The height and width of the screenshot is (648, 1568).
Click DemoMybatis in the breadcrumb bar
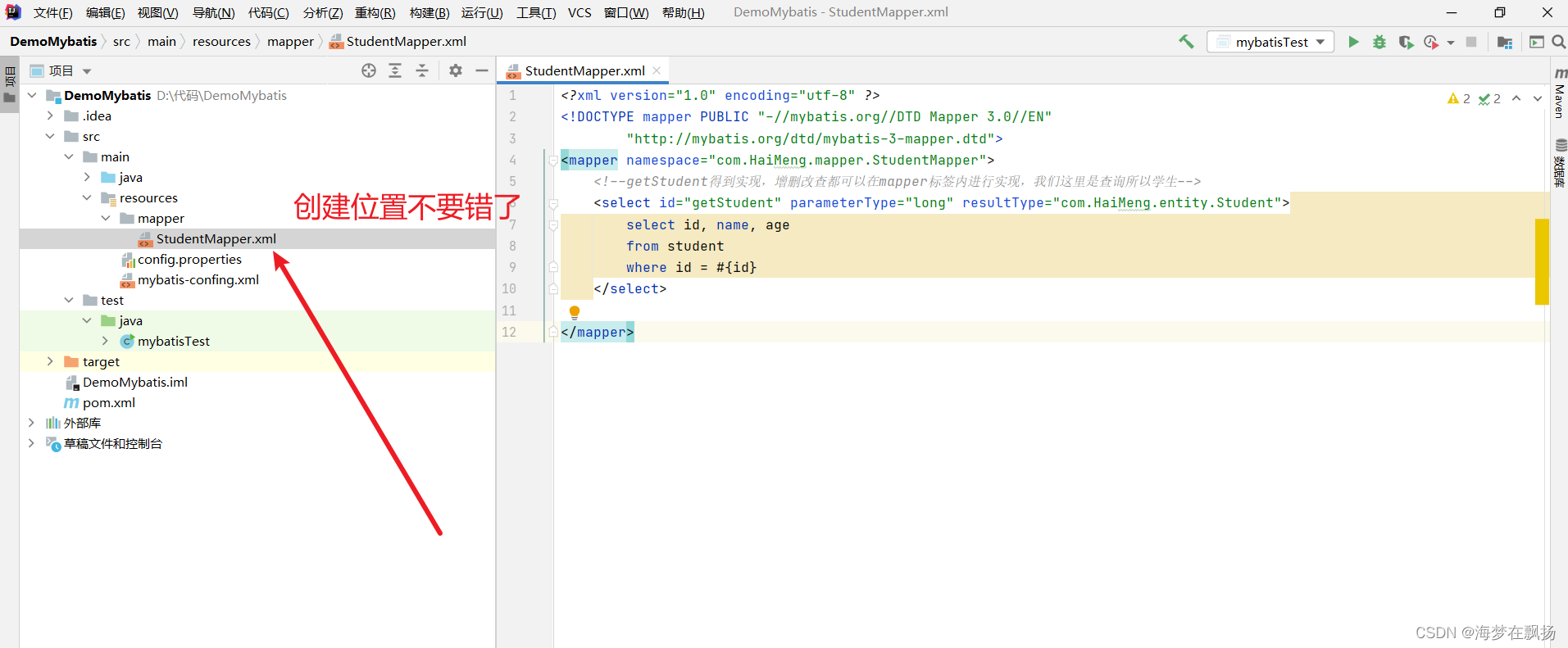(53, 41)
